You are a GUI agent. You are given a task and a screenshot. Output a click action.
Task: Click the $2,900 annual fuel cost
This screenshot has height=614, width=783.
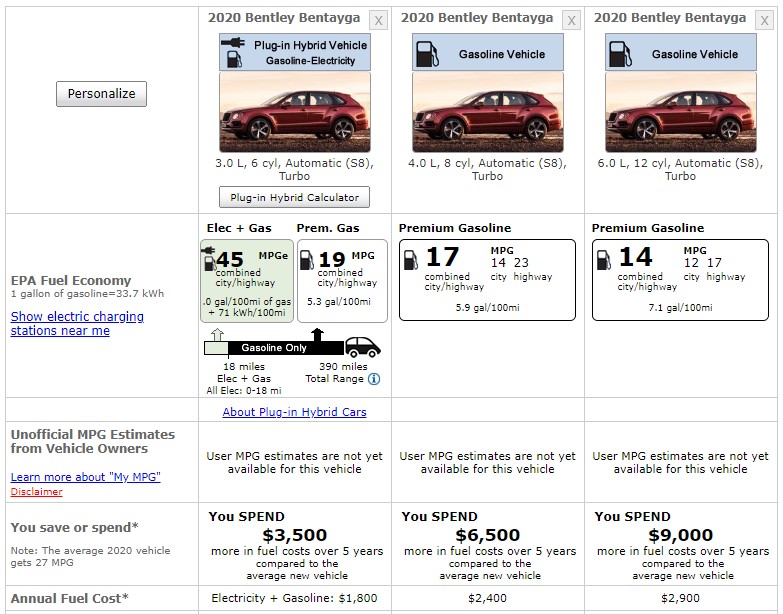pyautogui.click(x=681, y=598)
